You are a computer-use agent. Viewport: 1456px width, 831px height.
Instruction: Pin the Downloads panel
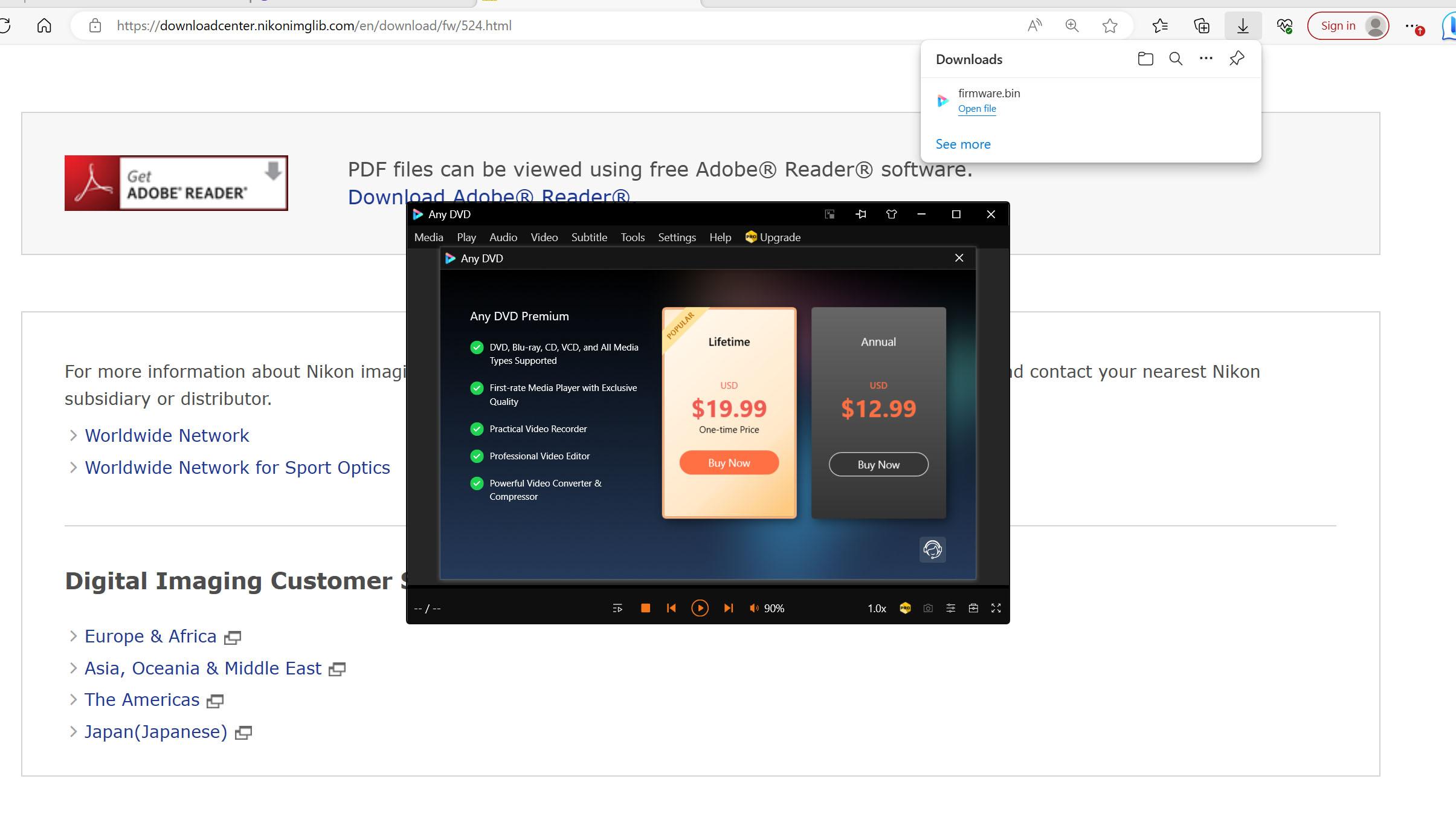click(1237, 59)
